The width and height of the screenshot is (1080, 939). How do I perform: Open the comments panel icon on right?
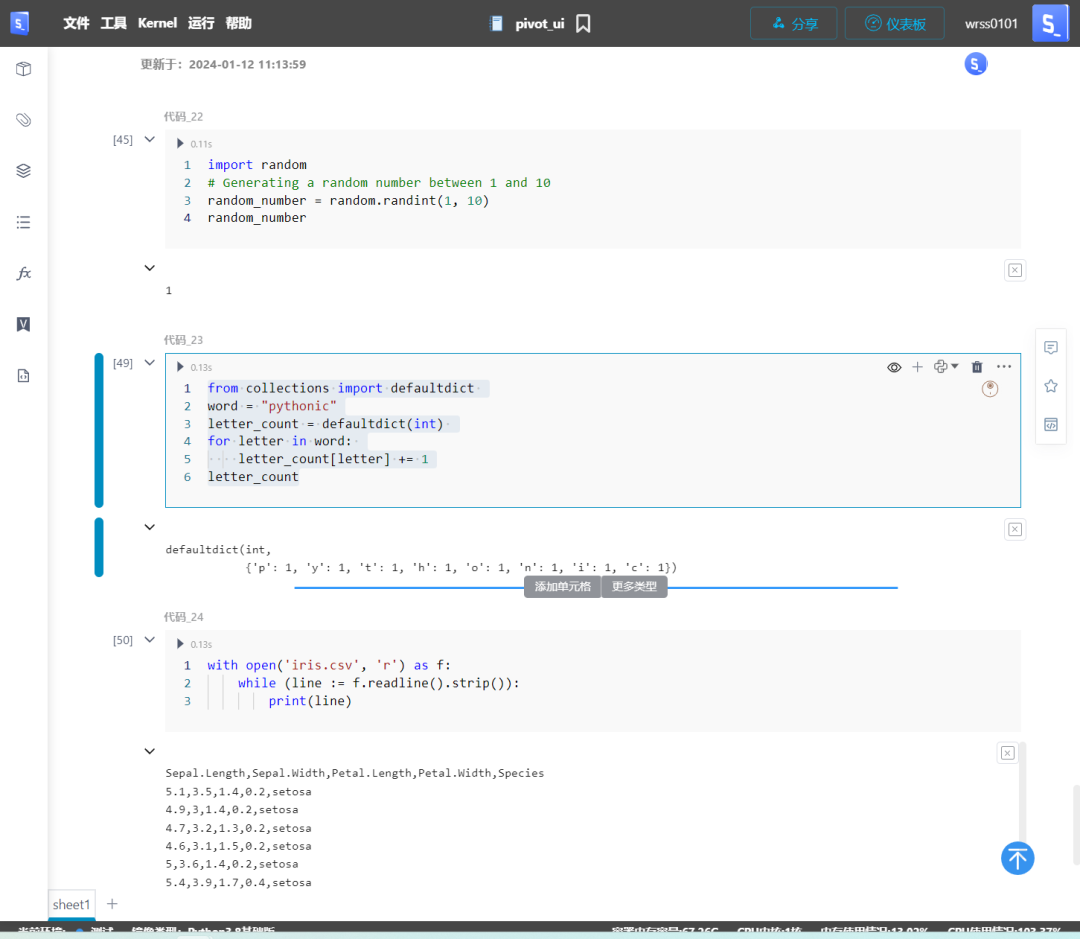tap(1051, 348)
